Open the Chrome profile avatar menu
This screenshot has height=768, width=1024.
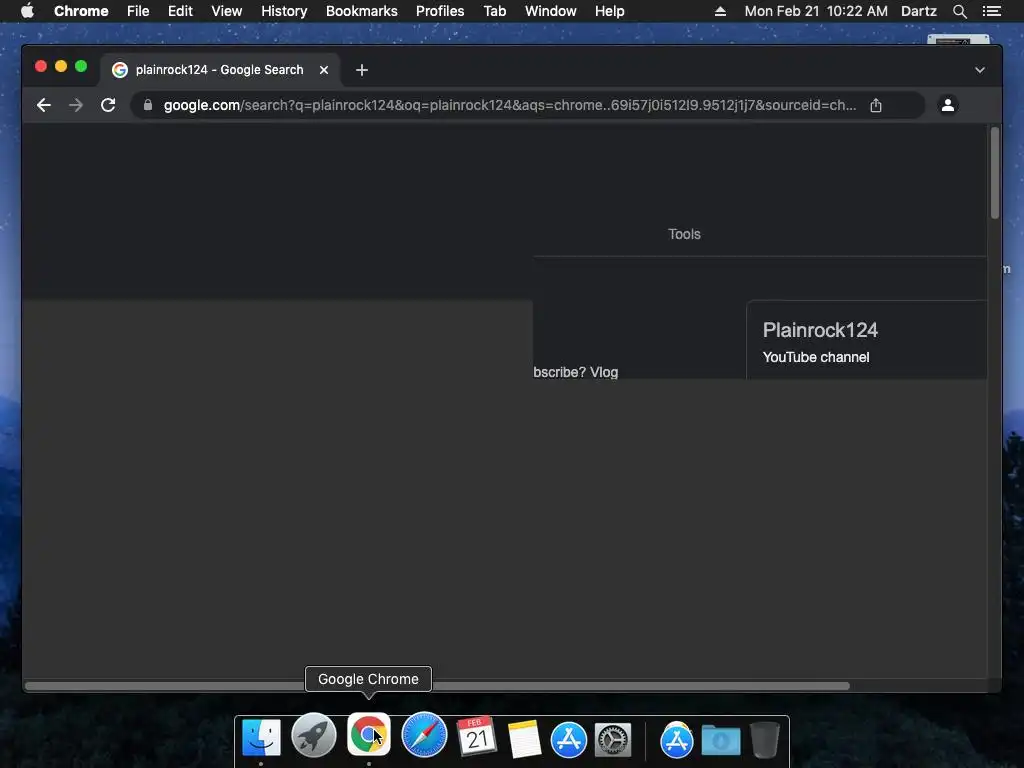click(948, 105)
